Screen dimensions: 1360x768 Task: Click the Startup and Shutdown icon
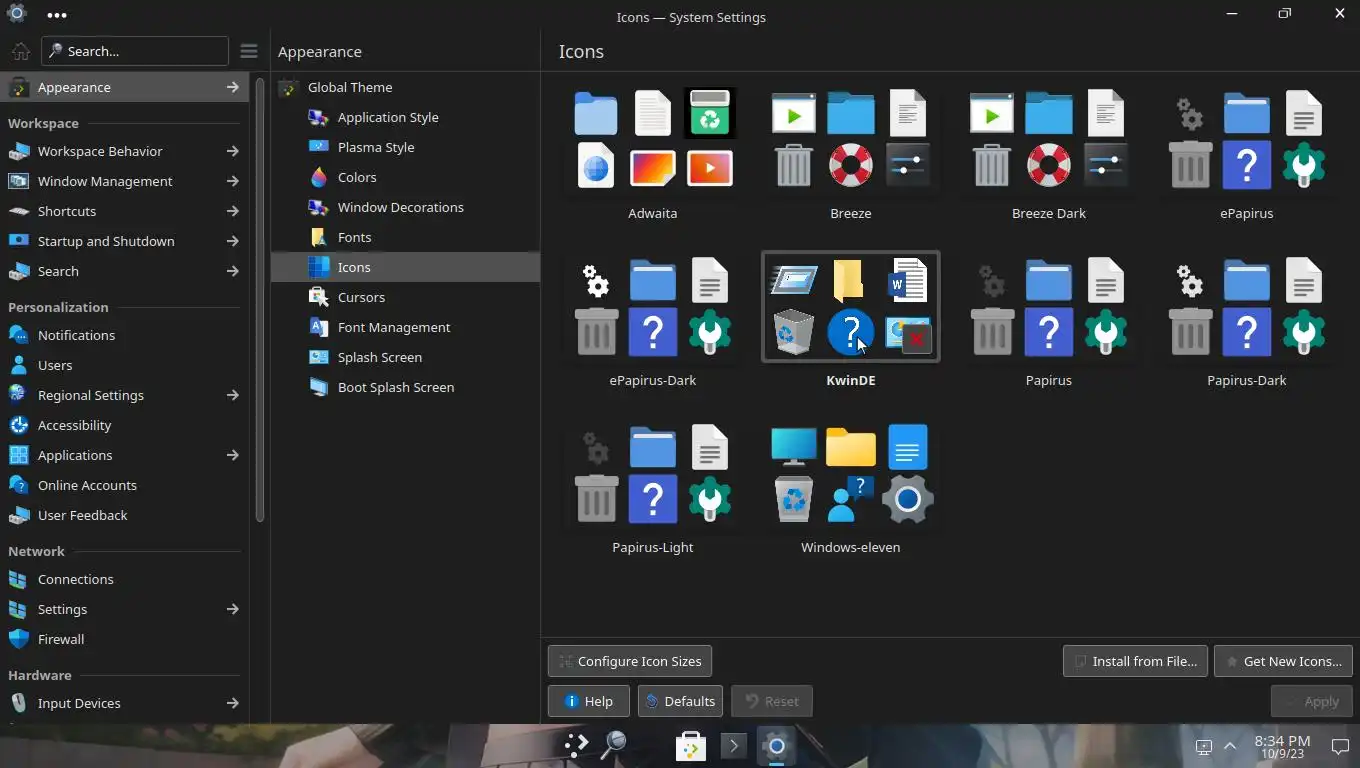pyautogui.click(x=19, y=241)
